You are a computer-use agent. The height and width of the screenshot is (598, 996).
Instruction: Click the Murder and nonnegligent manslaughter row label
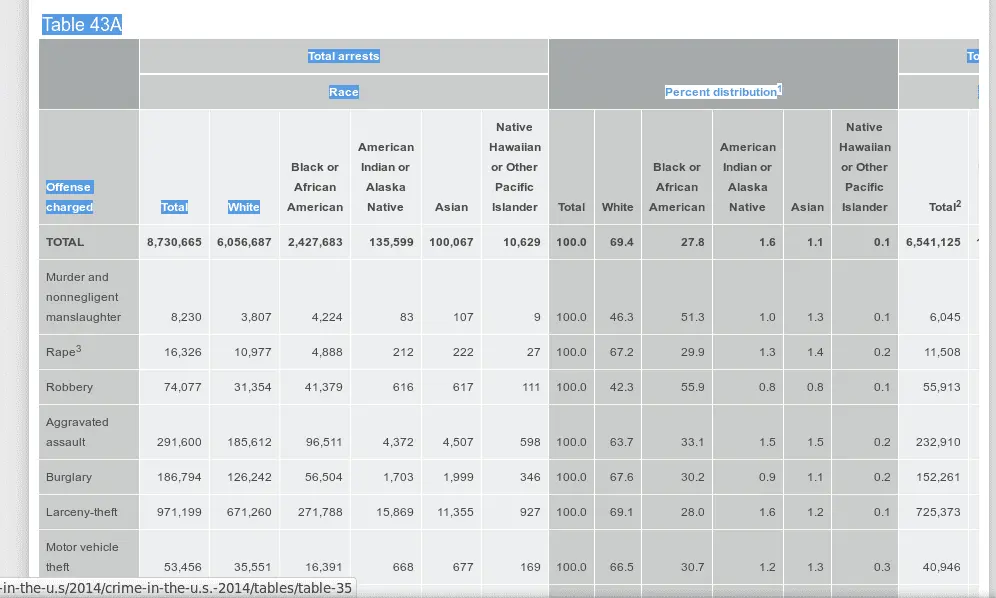(83, 297)
